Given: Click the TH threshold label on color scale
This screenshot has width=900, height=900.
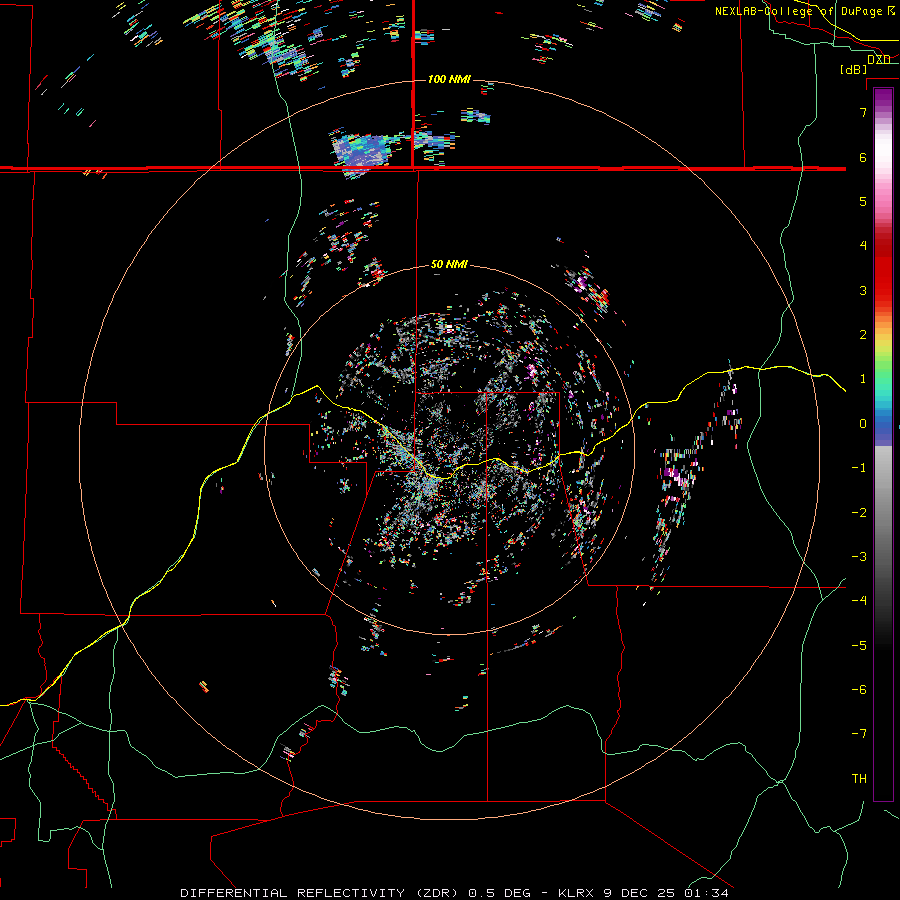Looking at the screenshot, I should click(859, 779).
